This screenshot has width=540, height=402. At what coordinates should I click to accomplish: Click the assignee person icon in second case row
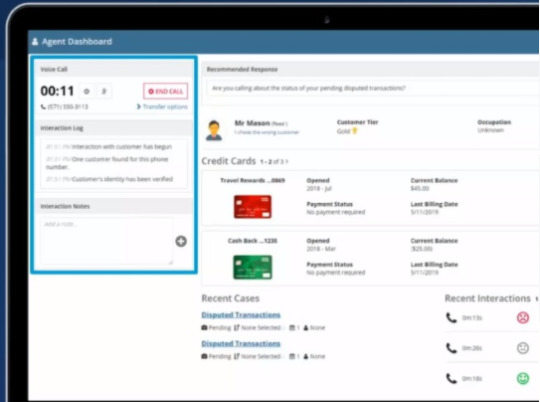tap(306, 356)
